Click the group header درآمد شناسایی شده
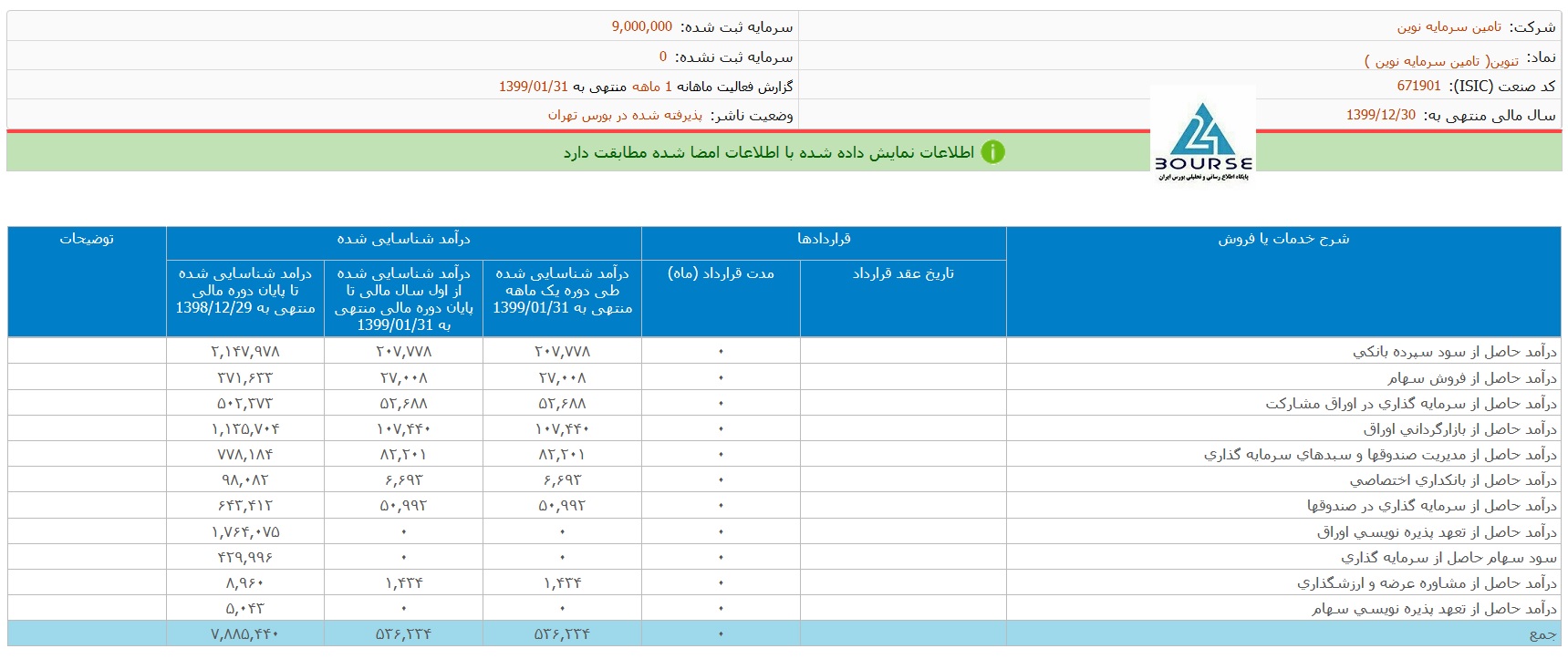 coord(403,239)
